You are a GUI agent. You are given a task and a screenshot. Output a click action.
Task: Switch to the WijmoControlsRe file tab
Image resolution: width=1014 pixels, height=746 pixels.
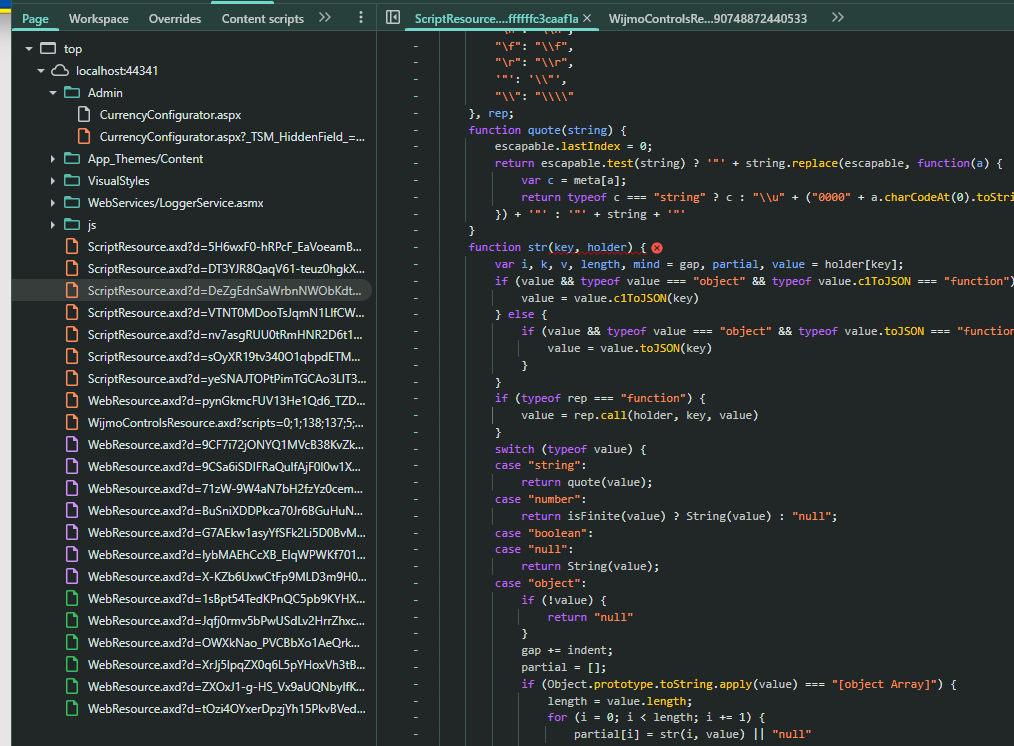pos(707,18)
